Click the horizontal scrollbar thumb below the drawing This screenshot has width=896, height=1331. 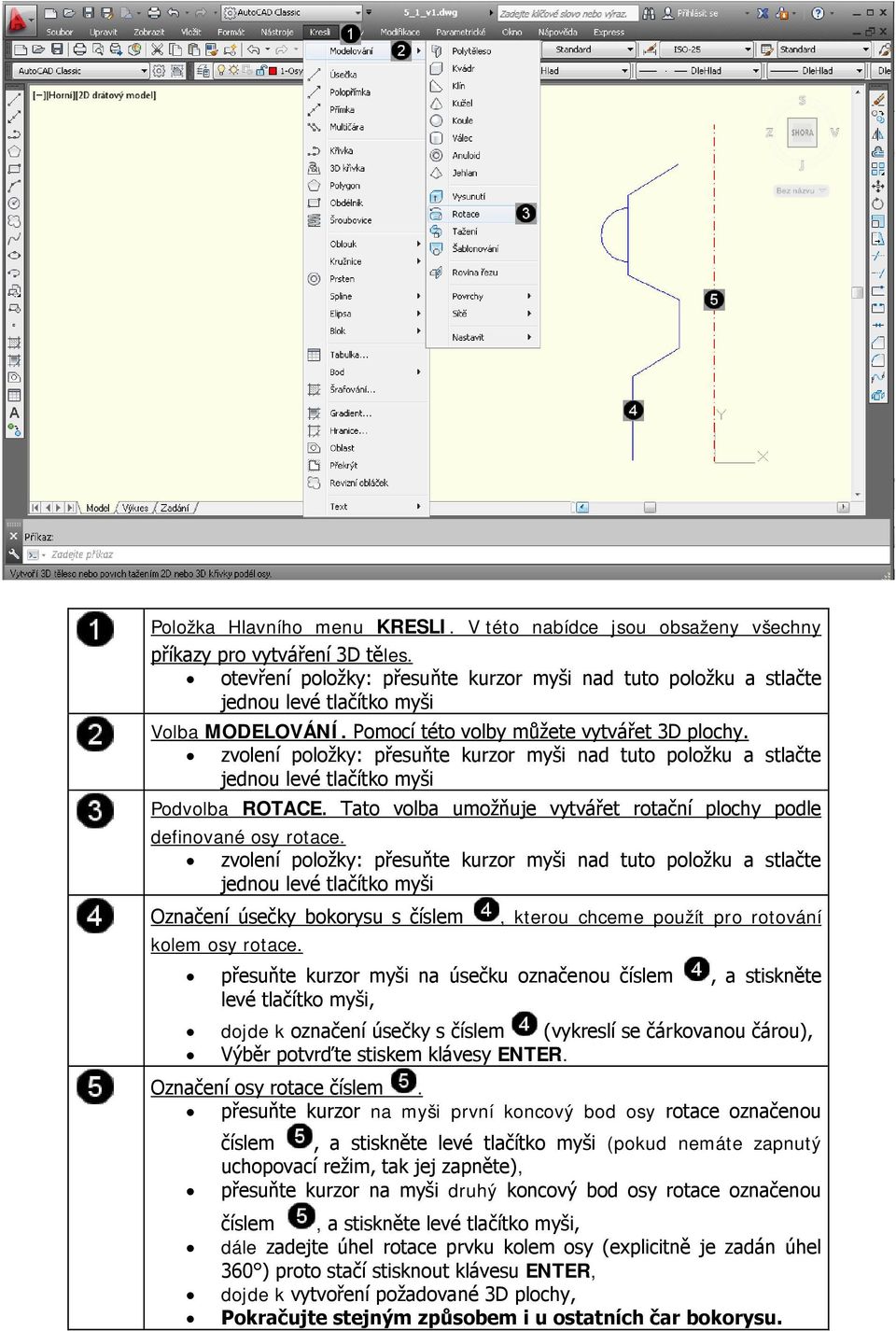point(650,508)
